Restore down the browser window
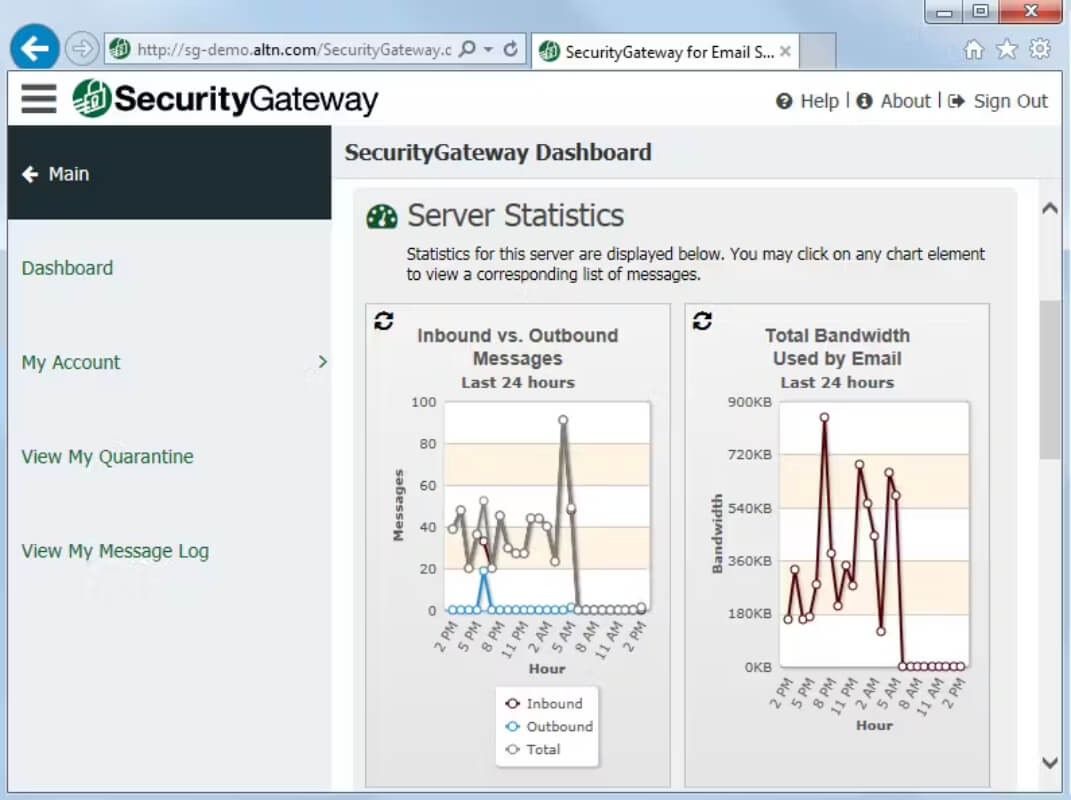 tap(981, 11)
